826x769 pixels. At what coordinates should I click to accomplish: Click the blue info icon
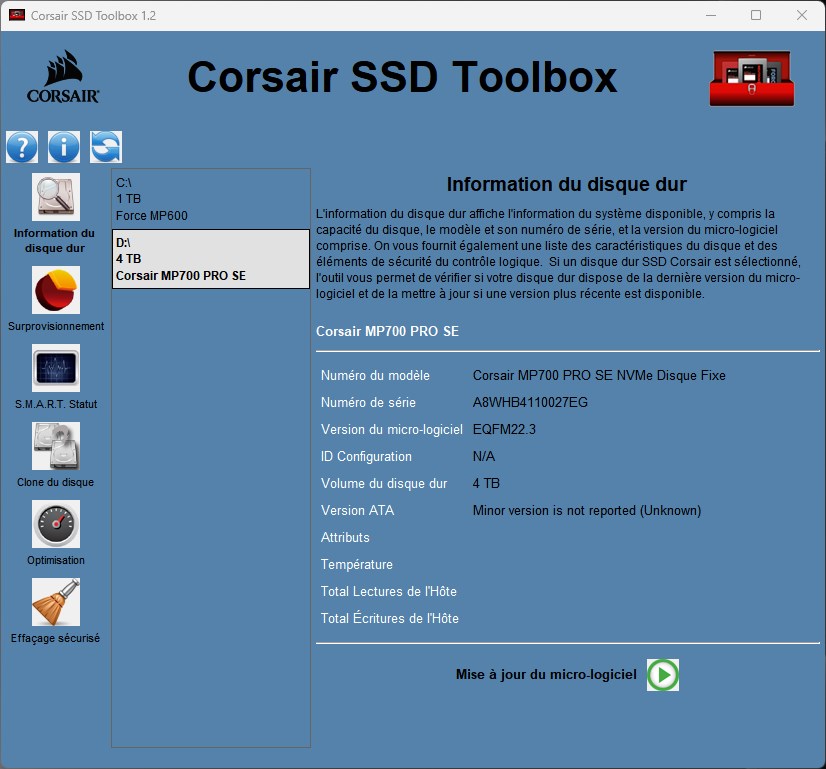click(64, 147)
